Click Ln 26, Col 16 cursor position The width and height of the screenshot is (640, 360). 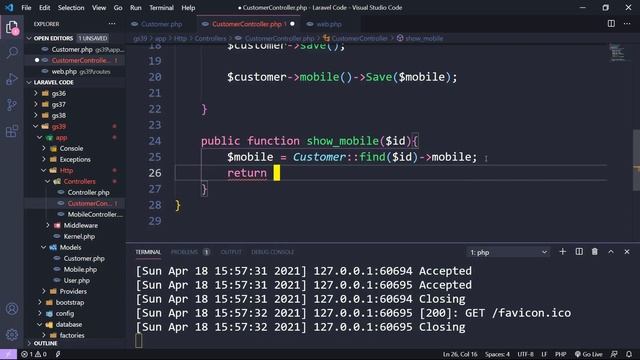click(460, 354)
